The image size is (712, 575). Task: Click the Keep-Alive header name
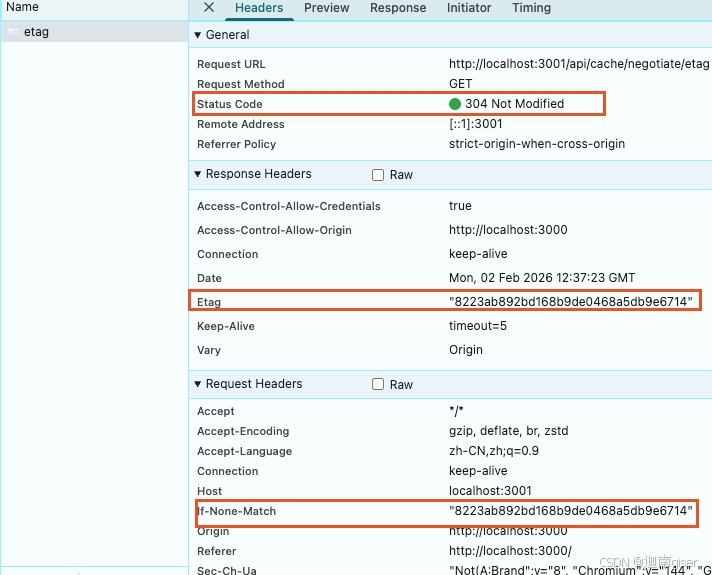coord(226,326)
